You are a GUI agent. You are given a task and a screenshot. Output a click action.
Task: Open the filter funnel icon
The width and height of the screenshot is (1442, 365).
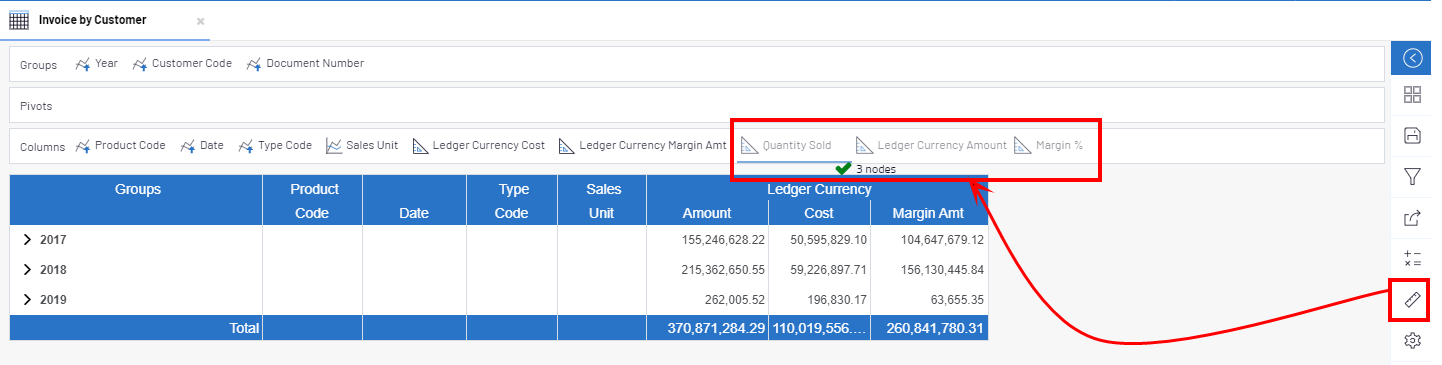1412,177
